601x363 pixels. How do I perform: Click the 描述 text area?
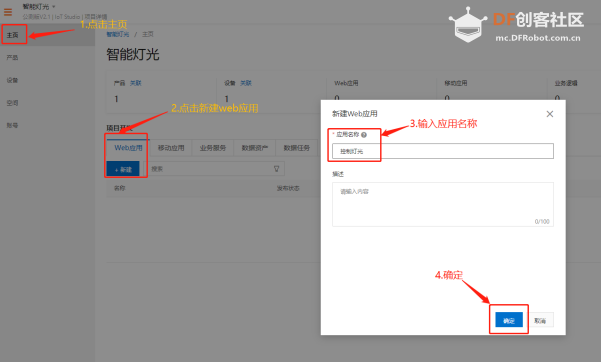click(443, 204)
